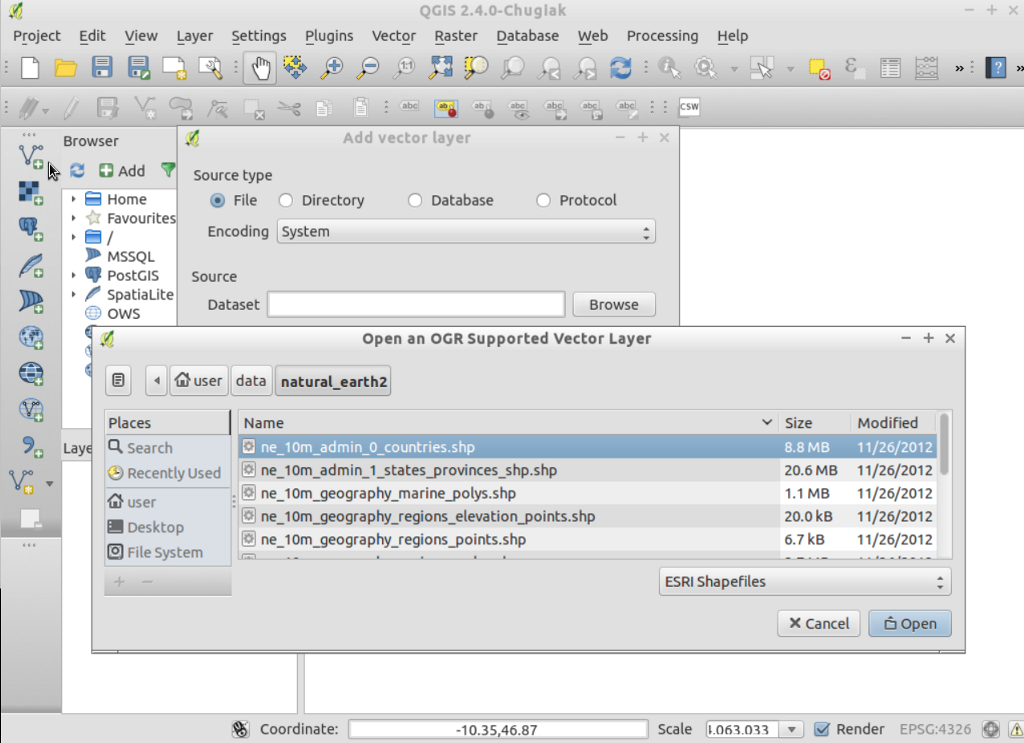Viewport: 1024px width, 743px height.
Task: Select the Pan Map hand tool
Action: pos(260,67)
